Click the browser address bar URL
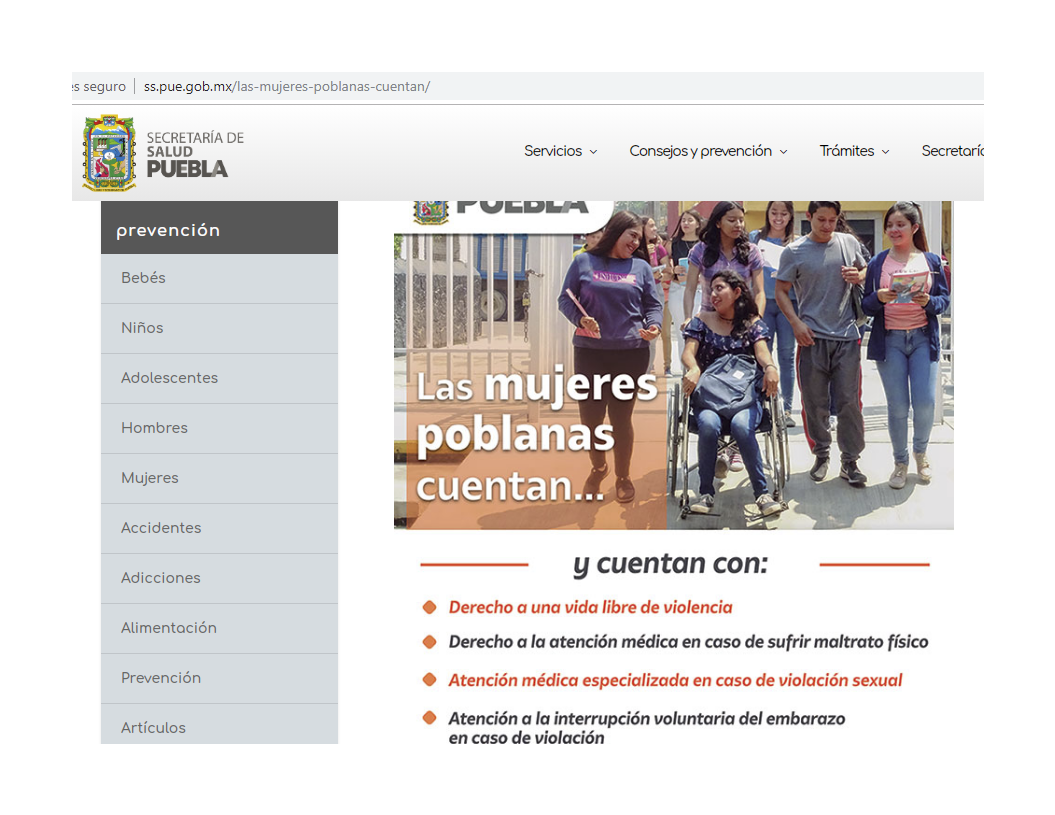Screen dimensions: 1055x815 pos(287,87)
